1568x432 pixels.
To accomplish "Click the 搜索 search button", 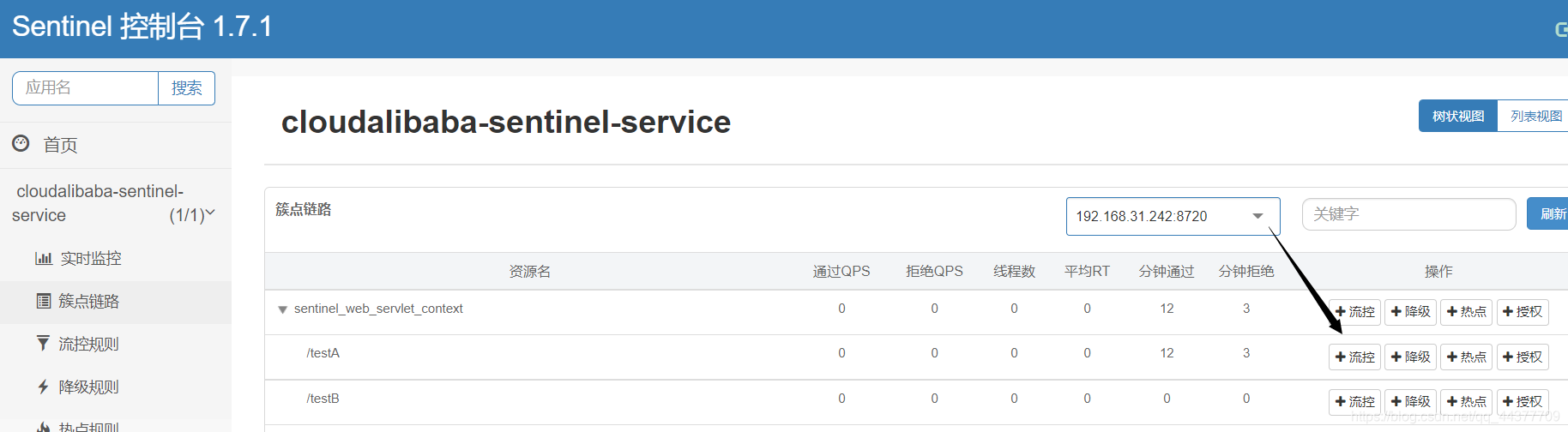I will click(186, 88).
